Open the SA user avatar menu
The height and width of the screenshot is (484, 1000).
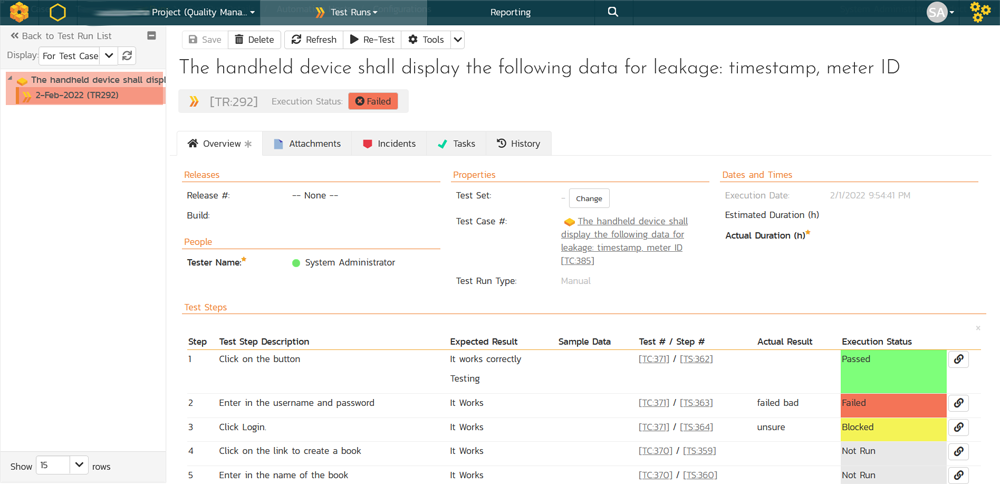[940, 12]
